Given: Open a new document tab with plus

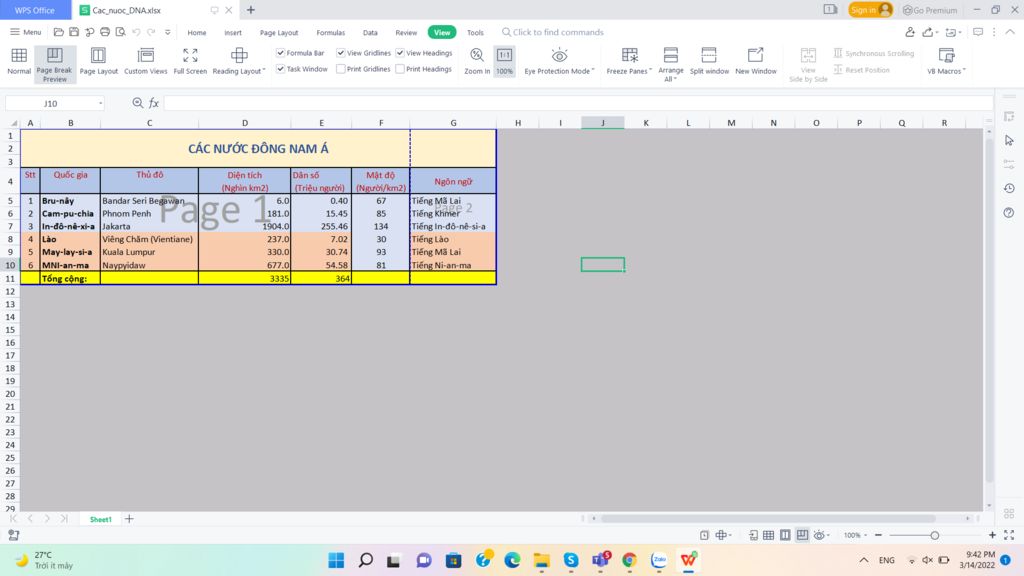Looking at the screenshot, I should 251,10.
